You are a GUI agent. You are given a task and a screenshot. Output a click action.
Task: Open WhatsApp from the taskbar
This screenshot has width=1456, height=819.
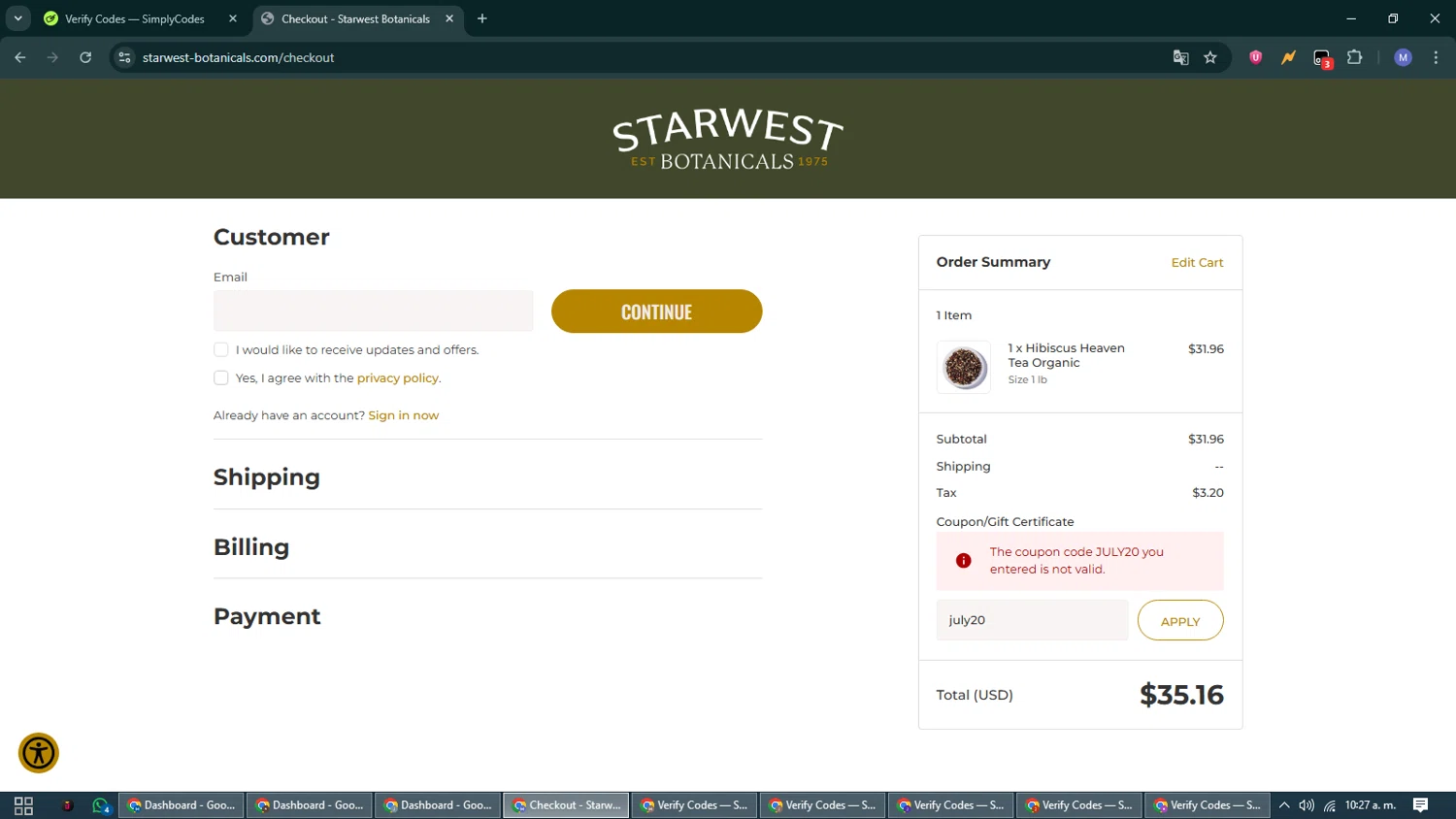[100, 805]
